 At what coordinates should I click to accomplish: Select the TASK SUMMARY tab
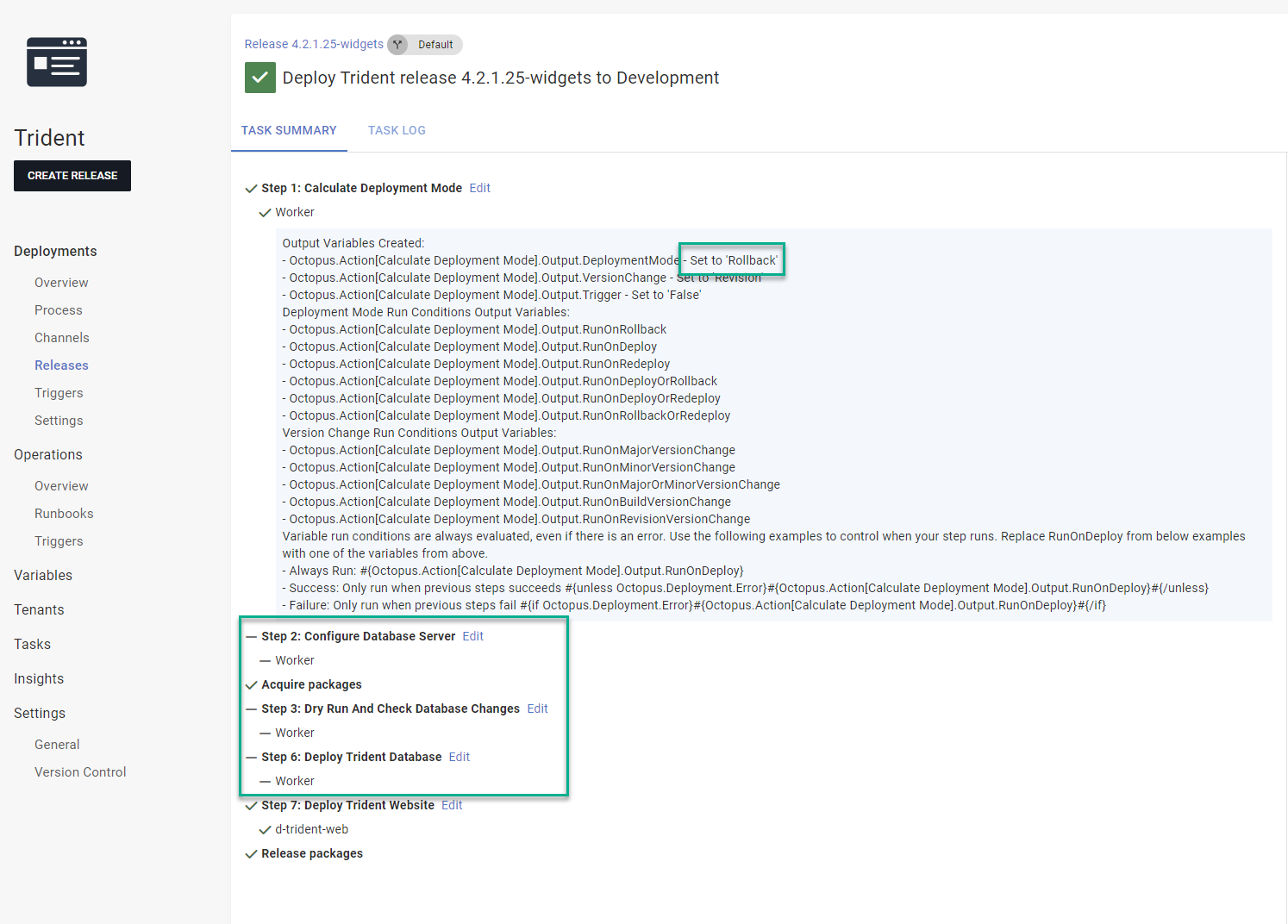289,130
